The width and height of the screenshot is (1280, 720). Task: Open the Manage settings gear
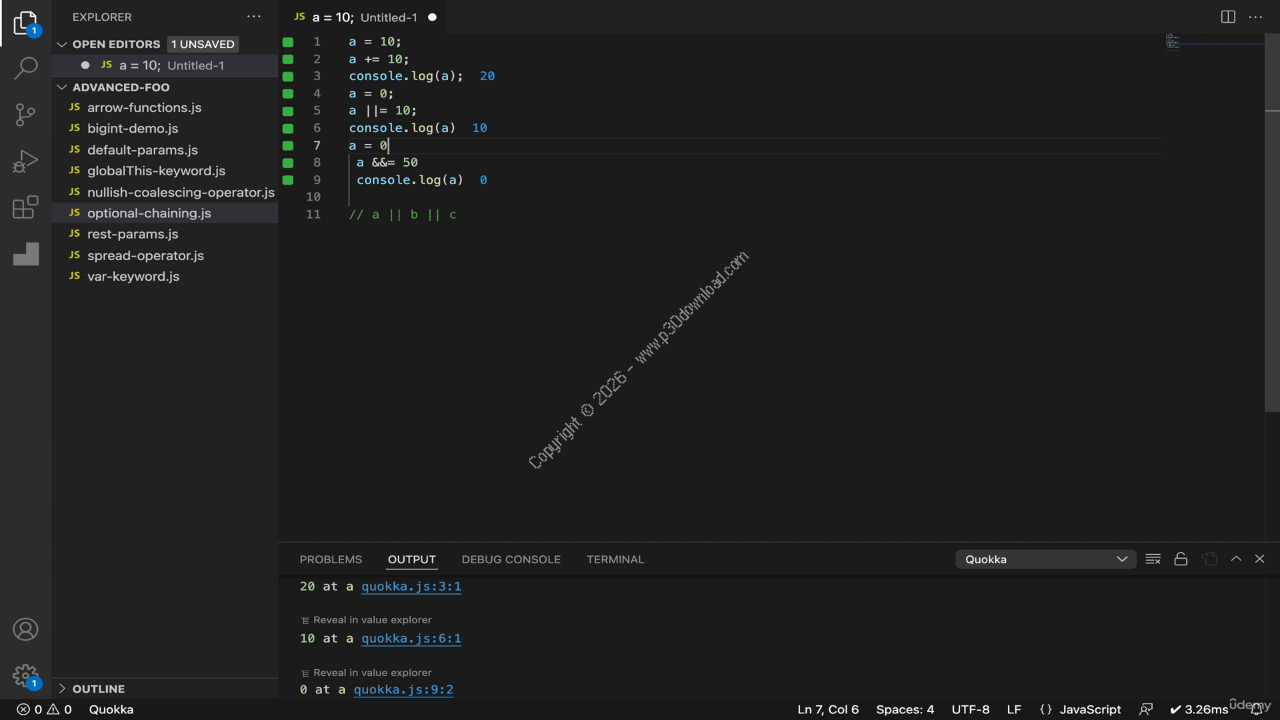pos(26,676)
